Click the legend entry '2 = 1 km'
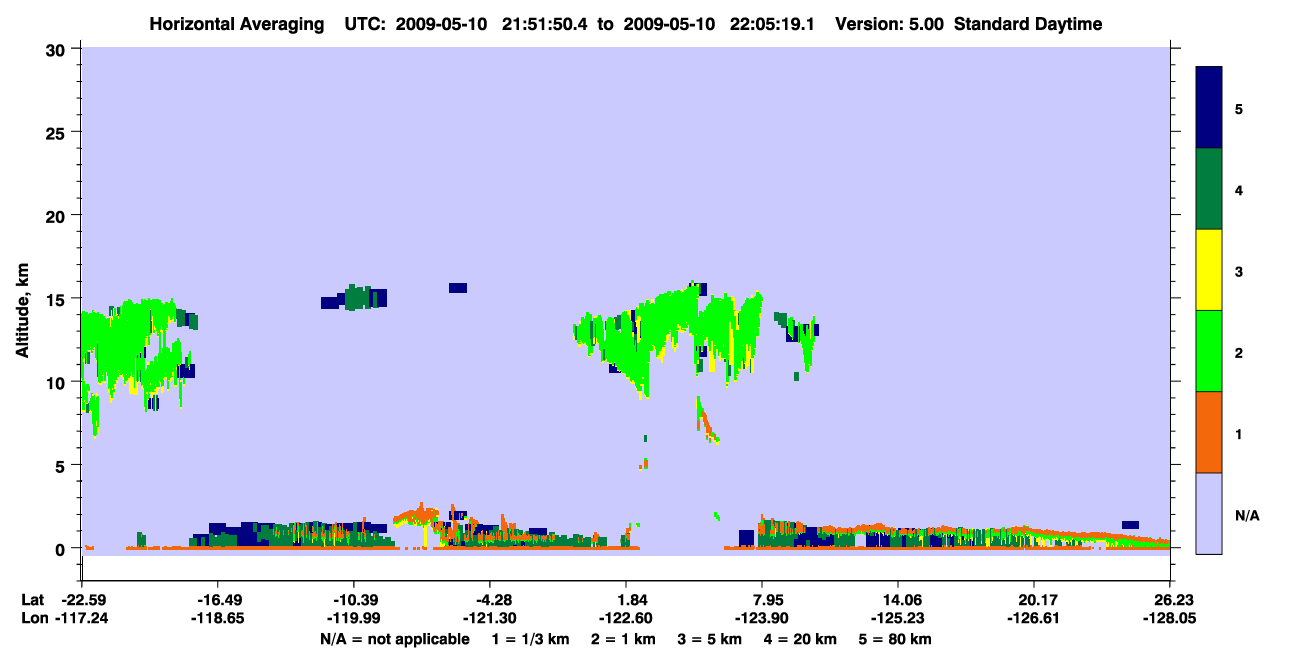Screen dimensions: 1300x667 tap(625, 639)
